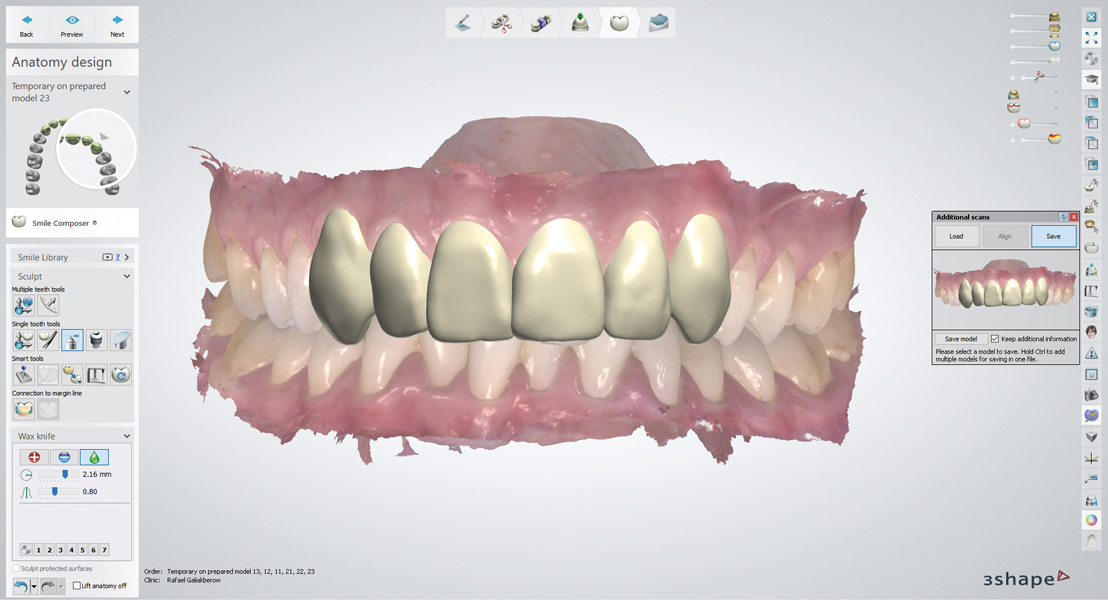Switch to the Load tab in Additional scans

click(956, 236)
